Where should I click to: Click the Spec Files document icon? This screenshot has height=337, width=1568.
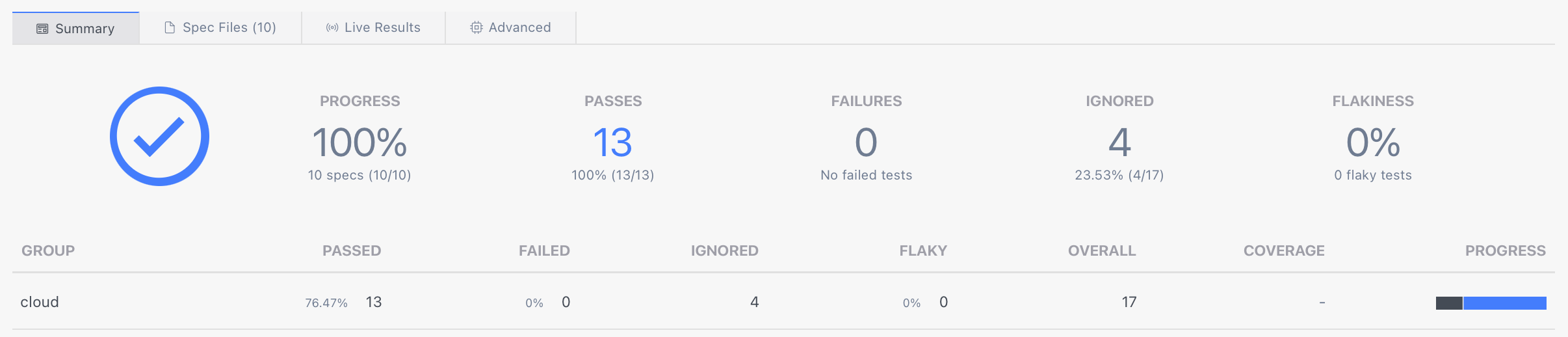tap(170, 27)
